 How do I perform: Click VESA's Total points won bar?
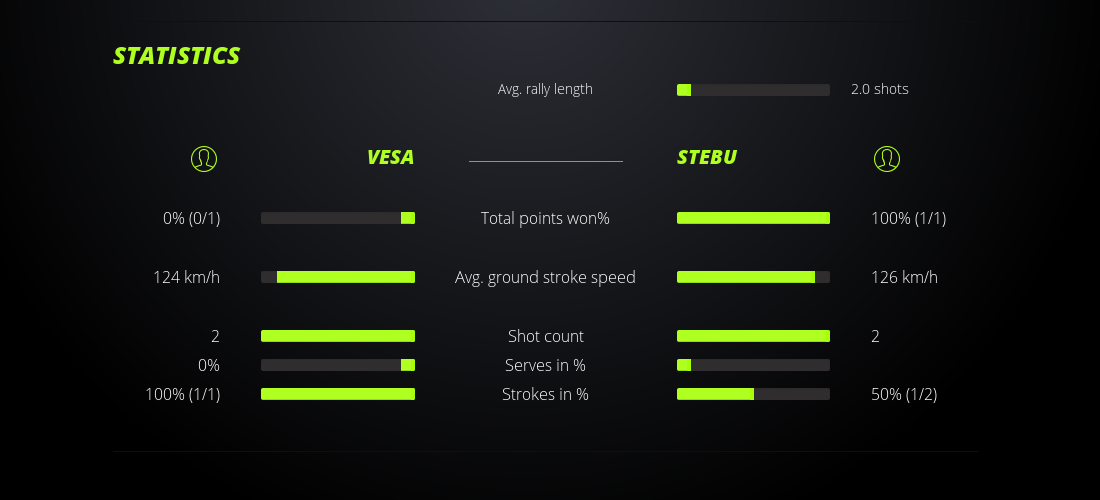coord(338,218)
